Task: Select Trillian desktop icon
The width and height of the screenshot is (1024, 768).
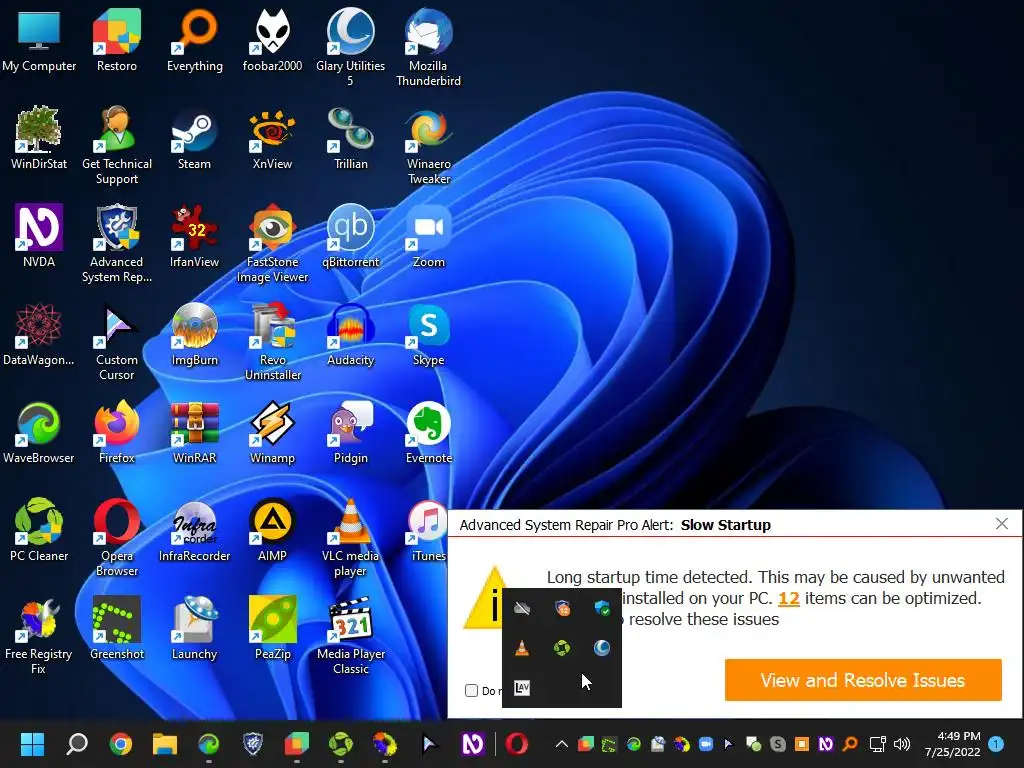Action: click(351, 137)
